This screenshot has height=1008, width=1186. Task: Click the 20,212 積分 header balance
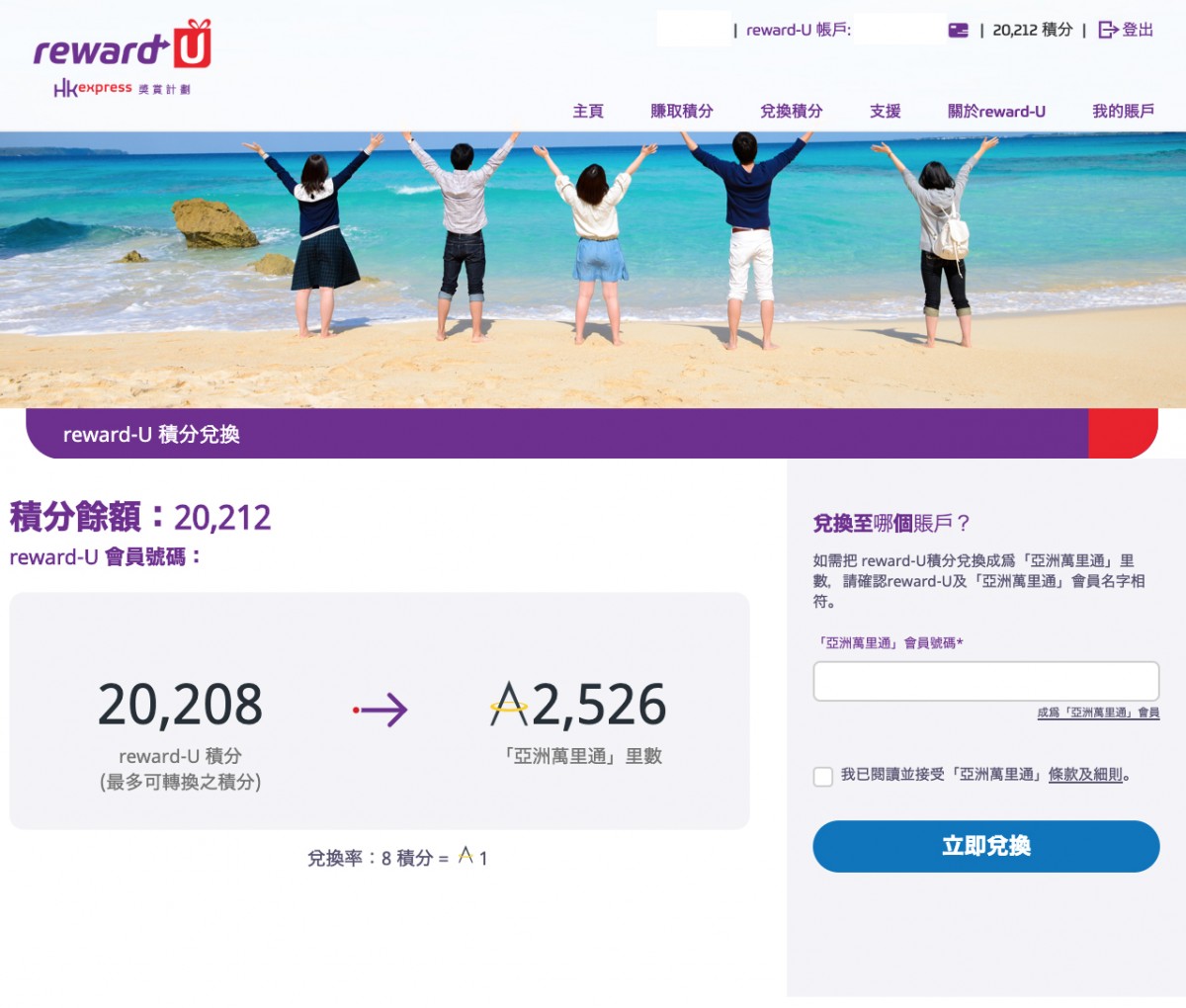[x=1032, y=31]
